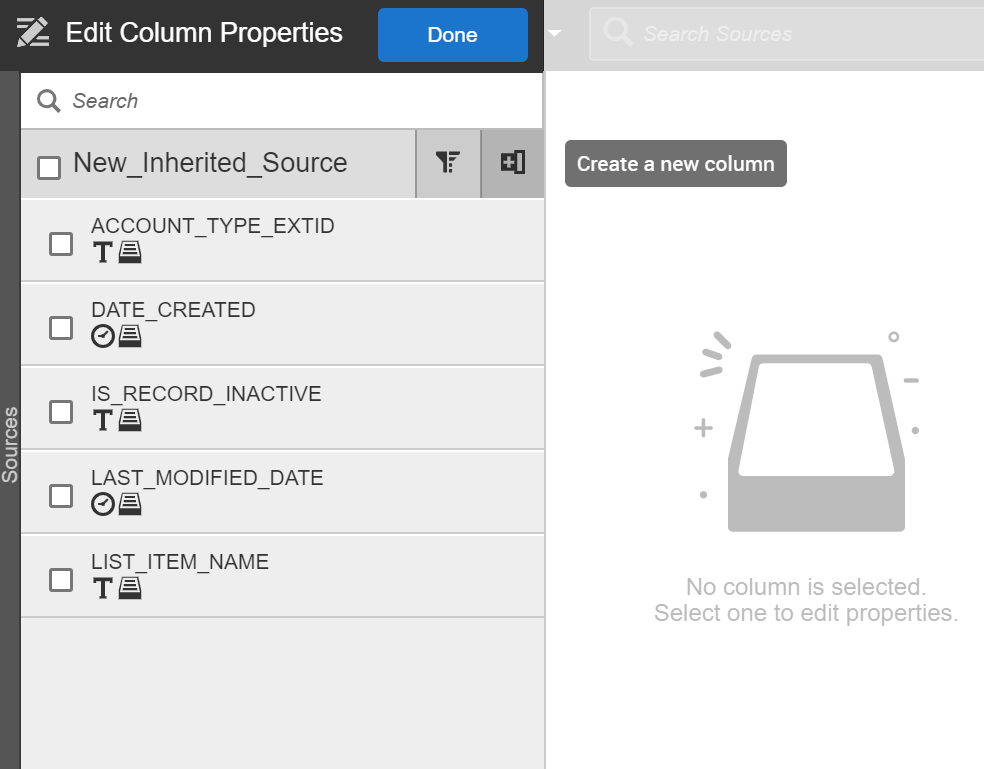Click the clock icon under DATE_CREATED
984x769 pixels.
click(x=102, y=336)
